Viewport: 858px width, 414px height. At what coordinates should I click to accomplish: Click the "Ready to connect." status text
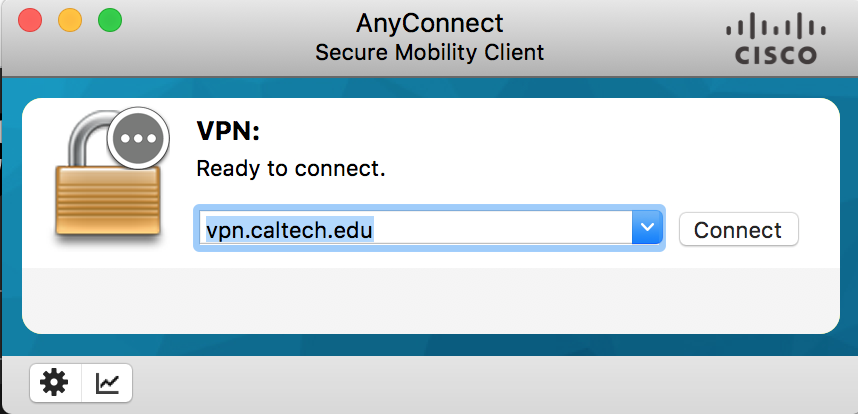290,168
